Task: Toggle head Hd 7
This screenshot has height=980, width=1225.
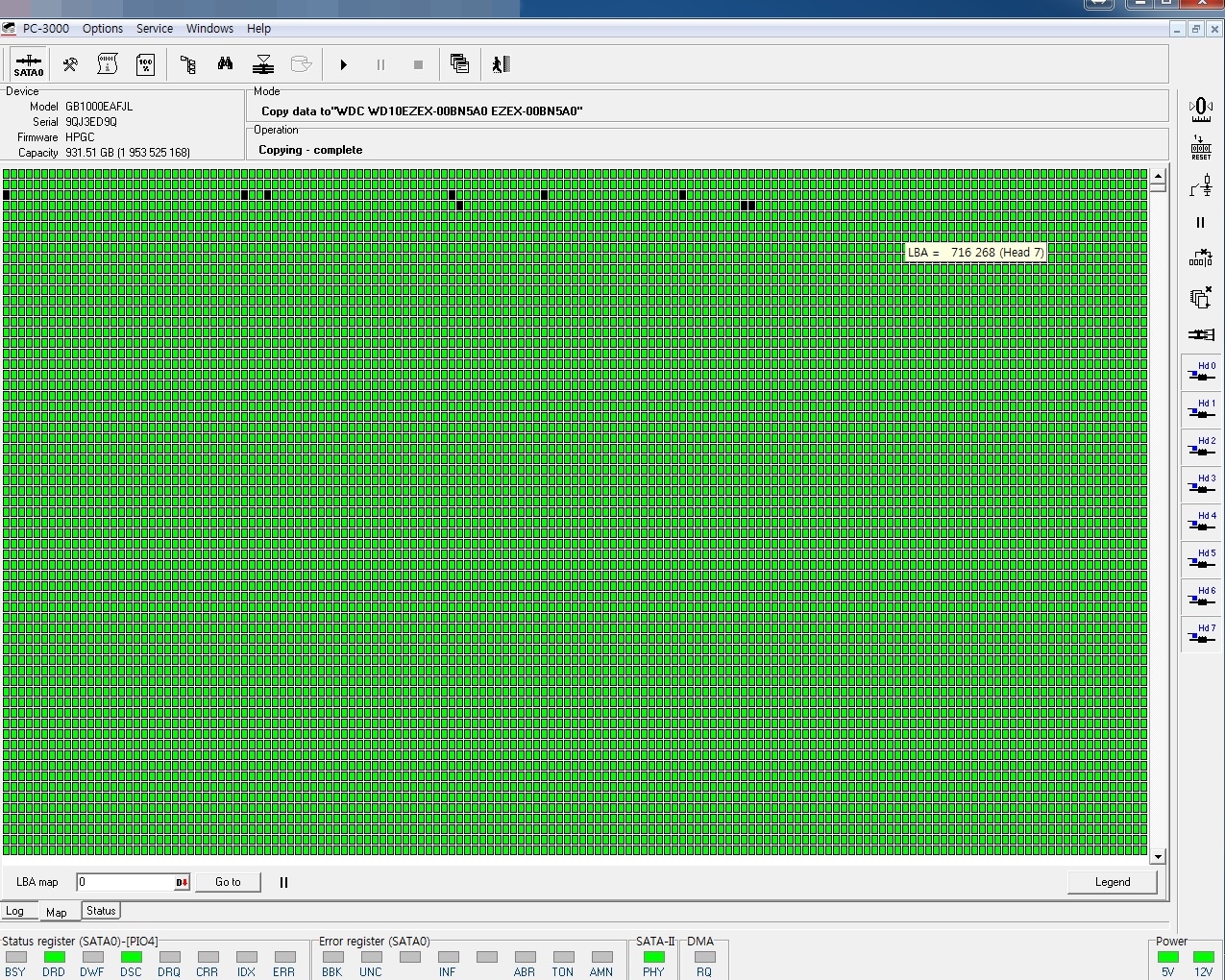Action: click(x=1201, y=633)
